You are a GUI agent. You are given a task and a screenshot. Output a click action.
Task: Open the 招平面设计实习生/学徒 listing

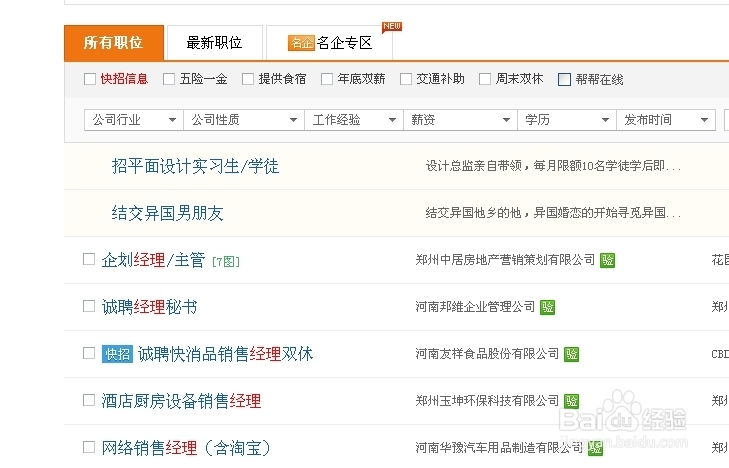tap(195, 166)
